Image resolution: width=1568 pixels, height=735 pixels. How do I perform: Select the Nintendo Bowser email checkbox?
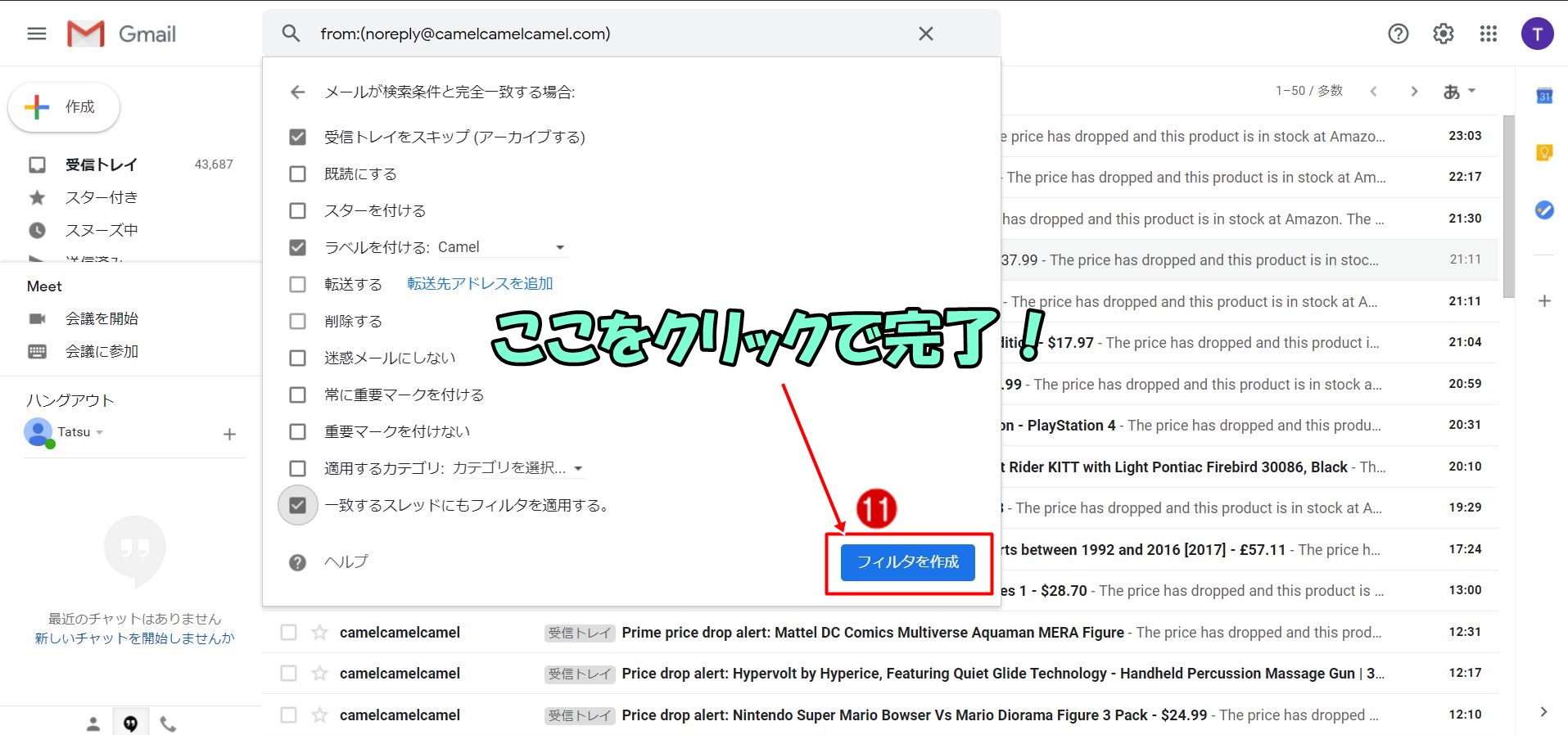(288, 715)
